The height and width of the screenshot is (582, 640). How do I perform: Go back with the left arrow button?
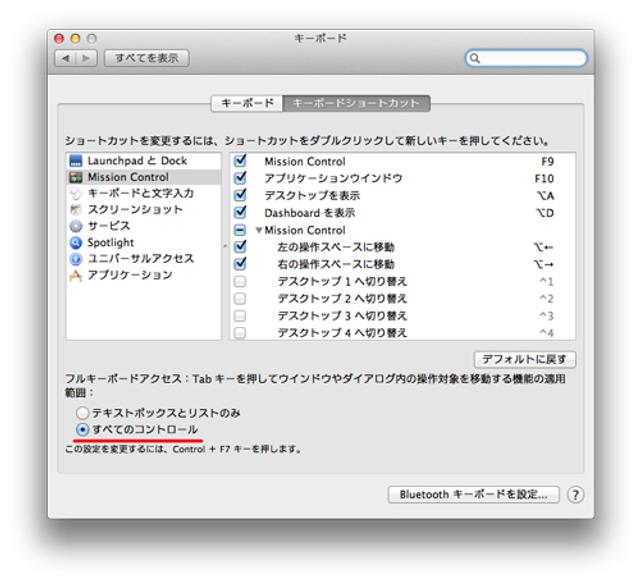click(x=65, y=58)
